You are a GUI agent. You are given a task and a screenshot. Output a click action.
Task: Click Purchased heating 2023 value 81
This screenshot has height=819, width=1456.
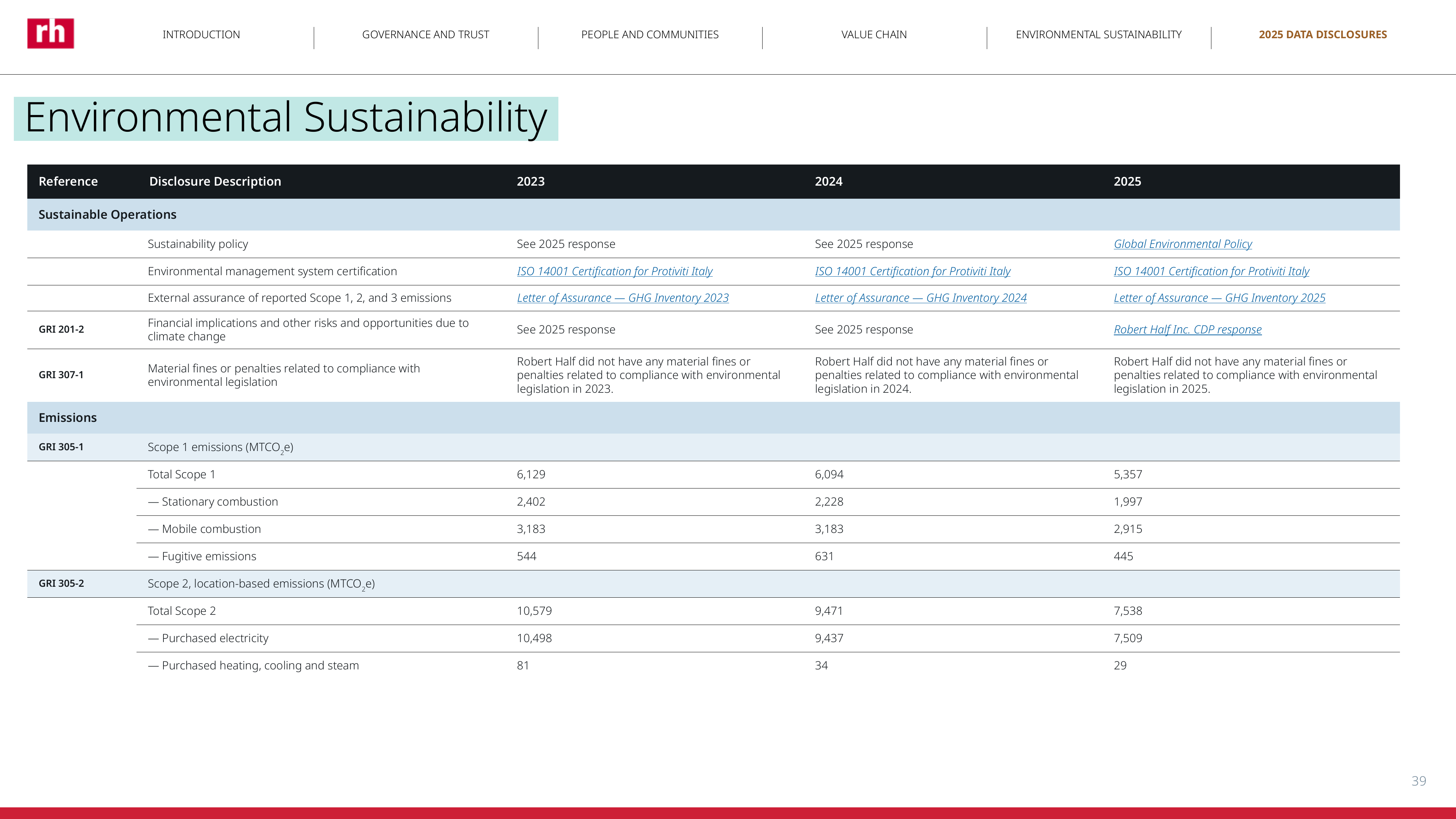click(x=523, y=666)
